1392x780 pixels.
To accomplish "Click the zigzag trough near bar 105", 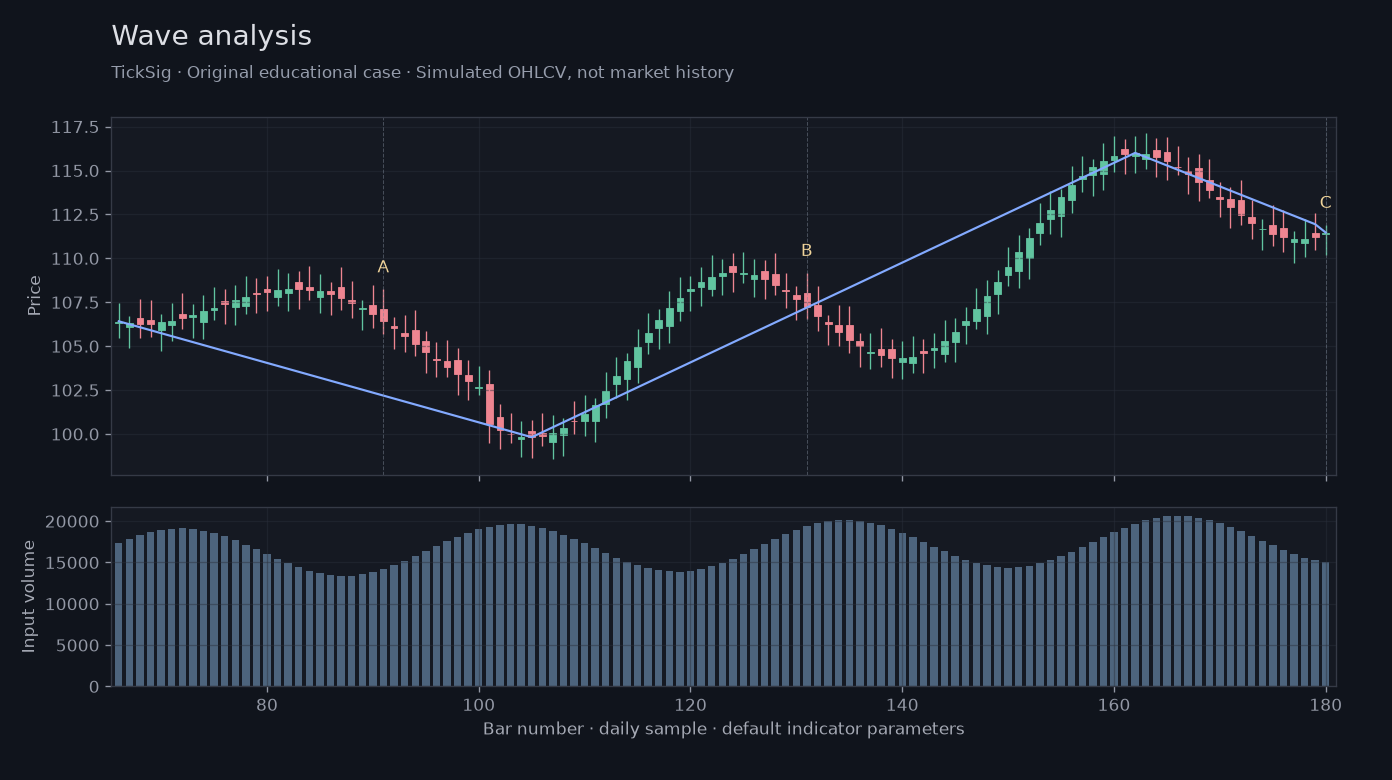I will [x=532, y=436].
